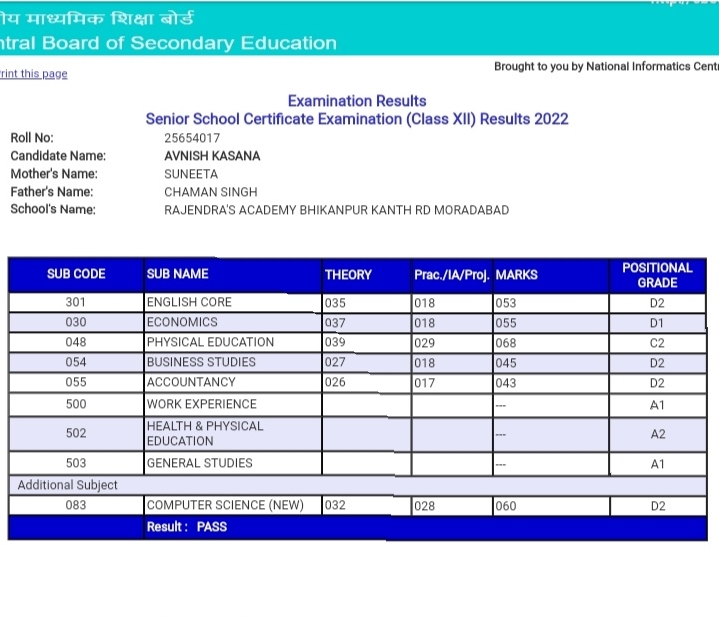Click sub code 055 cell
719x618 pixels.
click(76, 382)
